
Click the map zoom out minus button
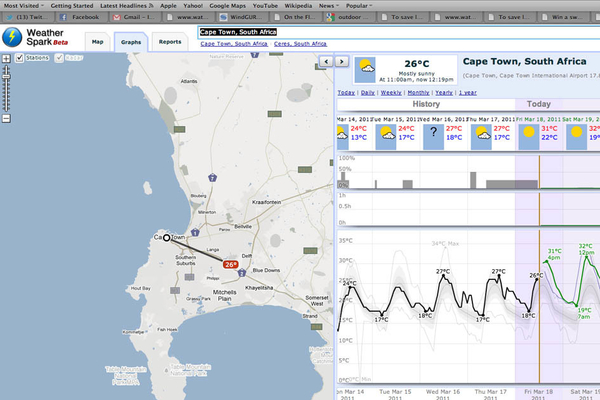click(6, 119)
